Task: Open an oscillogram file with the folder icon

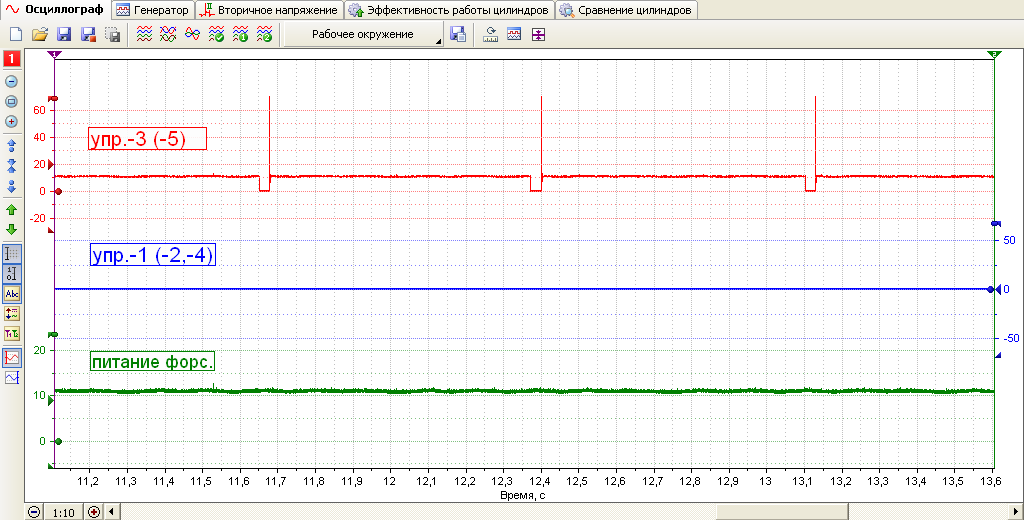Action: (40, 35)
